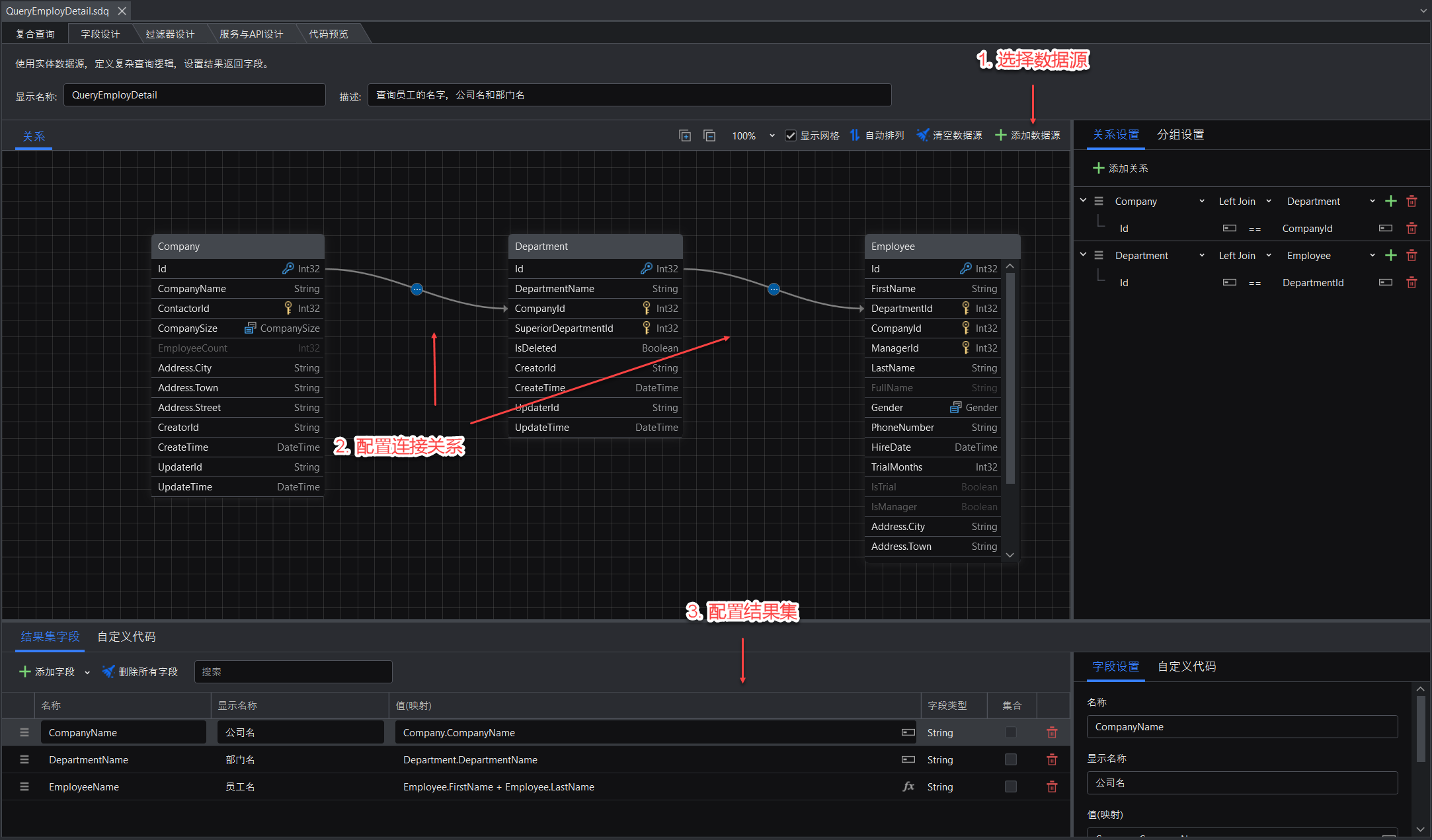Open field picker left of DepartmentId condition
Viewport: 1432px width, 840px height.
click(1230, 283)
